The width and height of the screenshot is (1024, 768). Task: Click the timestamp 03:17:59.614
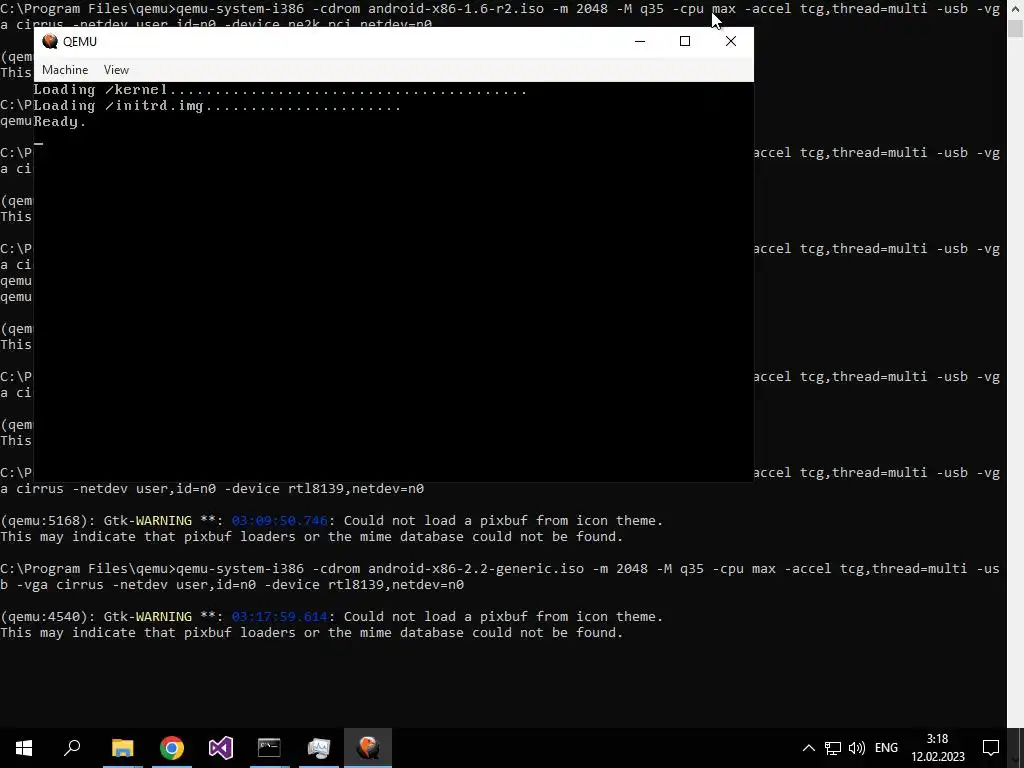click(x=280, y=616)
